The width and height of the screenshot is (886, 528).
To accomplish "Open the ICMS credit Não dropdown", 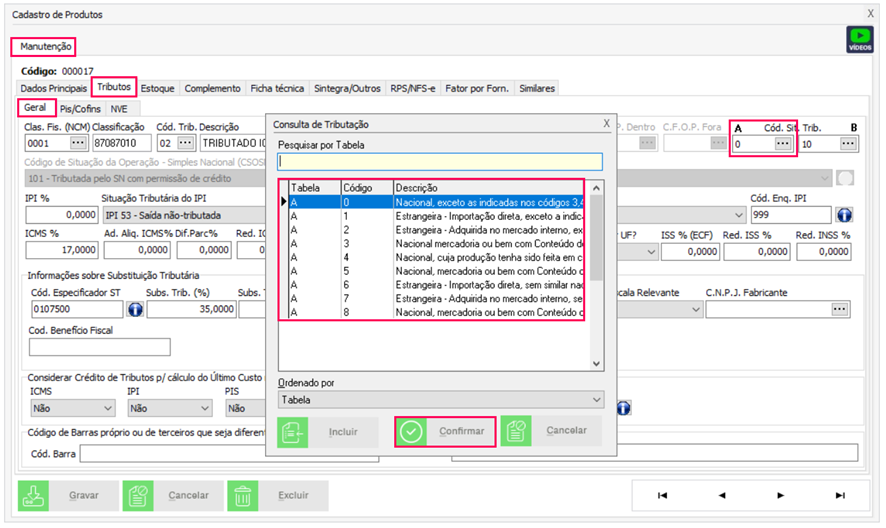I will pos(108,408).
